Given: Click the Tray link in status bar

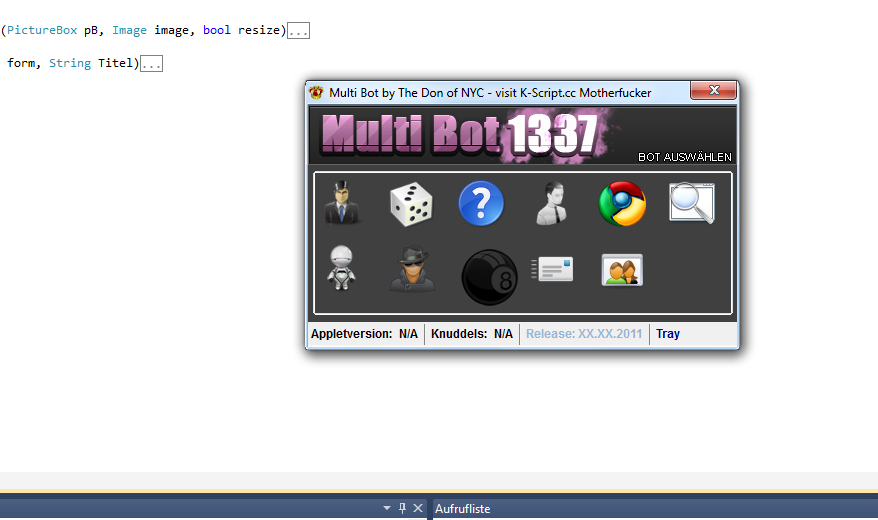Looking at the screenshot, I should [x=667, y=334].
